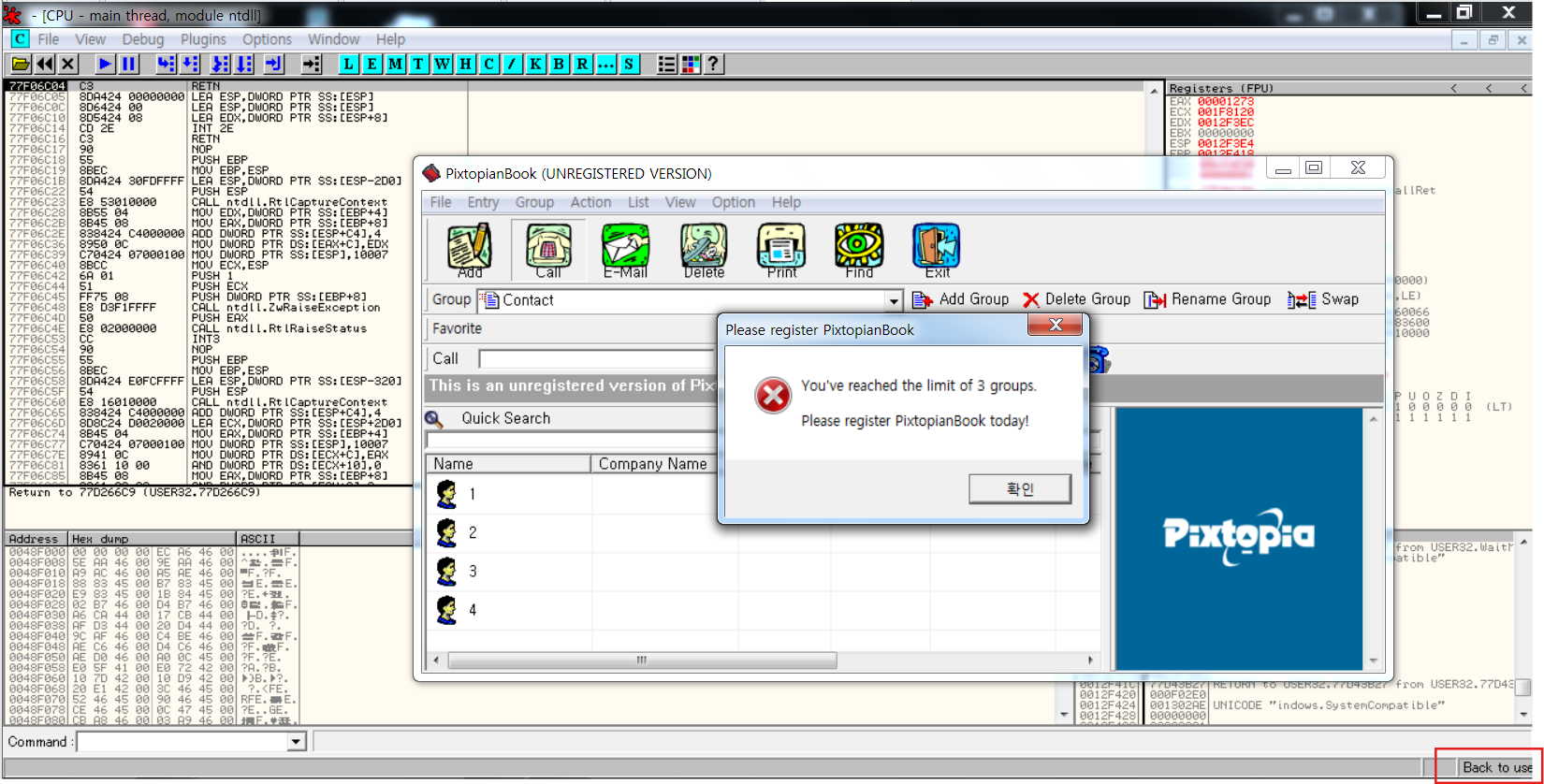This screenshot has height=784, width=1544.
Task: Show Windows list with W button
Action: [x=442, y=64]
